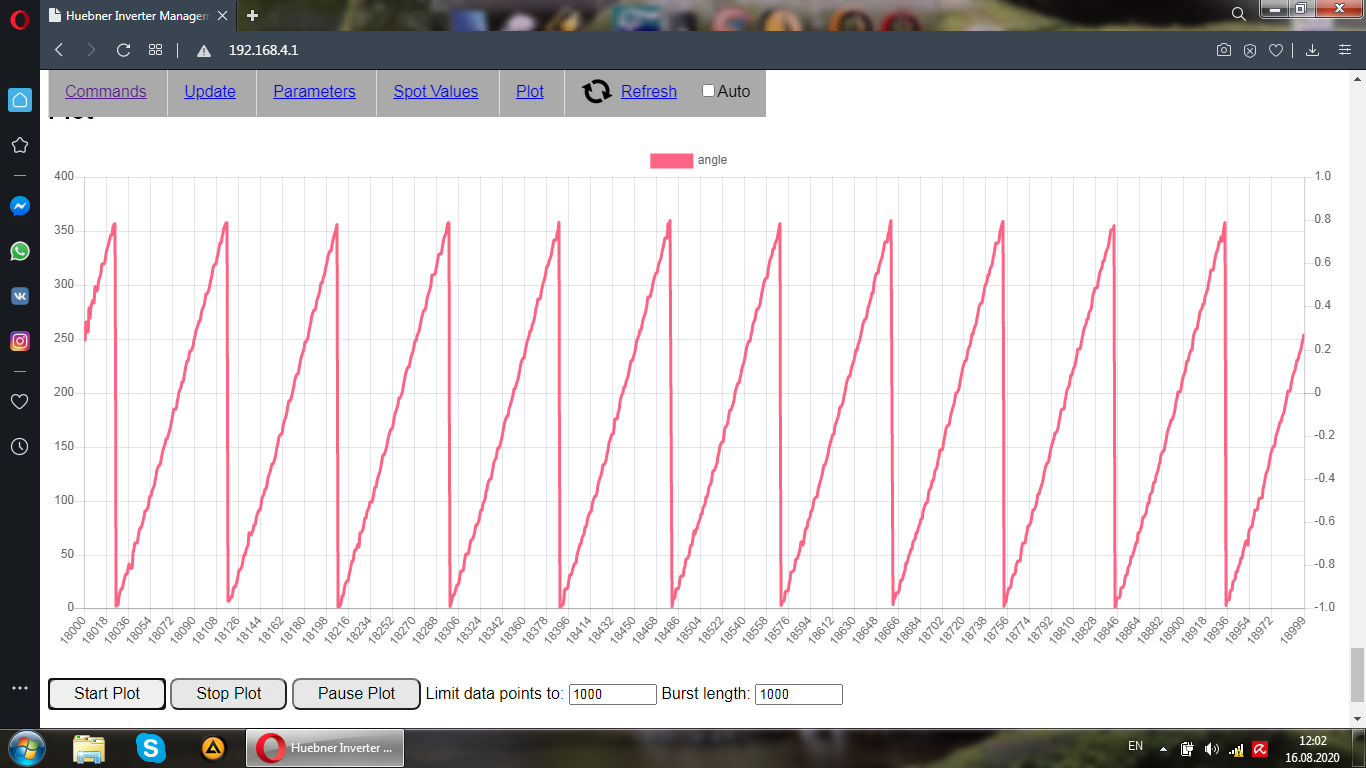
Task: Click the address bar showing 192.168.4.1
Action: (x=264, y=50)
